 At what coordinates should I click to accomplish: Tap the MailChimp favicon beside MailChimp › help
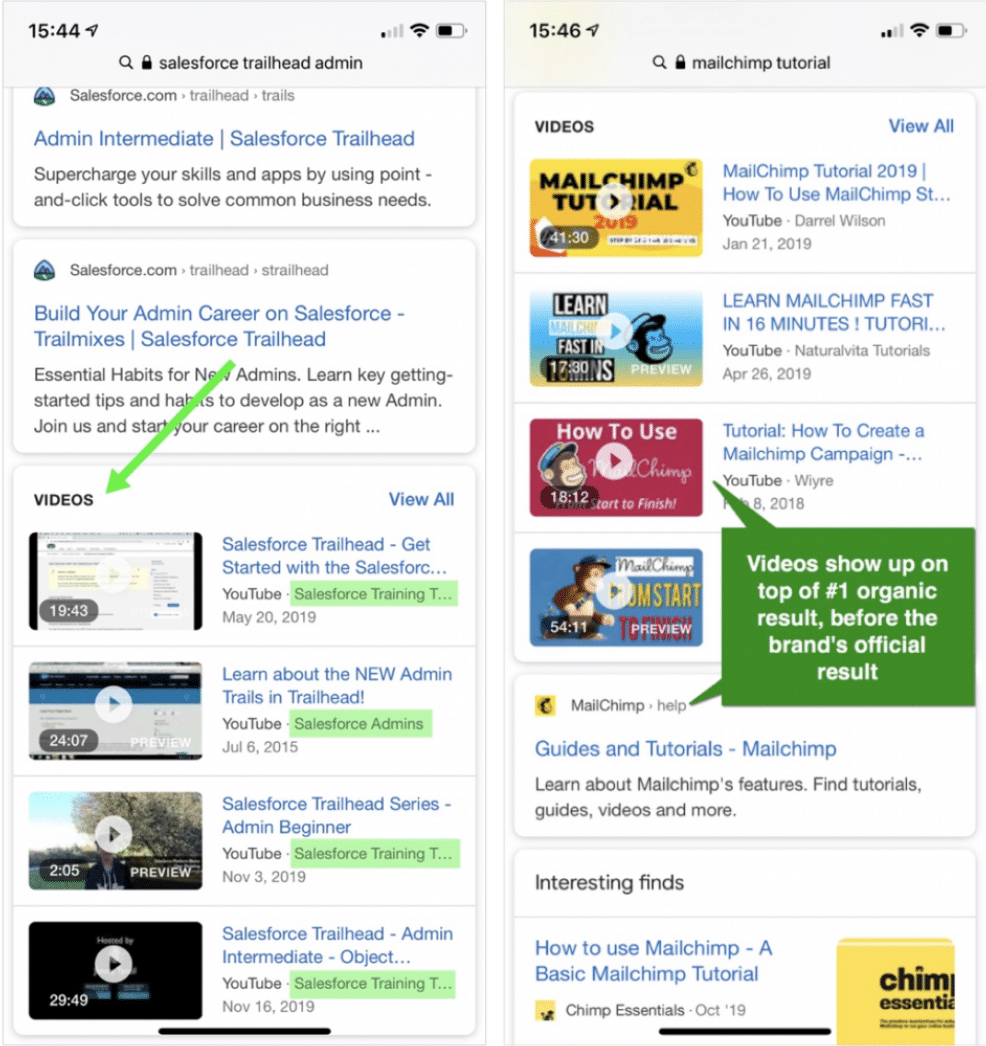pos(546,705)
